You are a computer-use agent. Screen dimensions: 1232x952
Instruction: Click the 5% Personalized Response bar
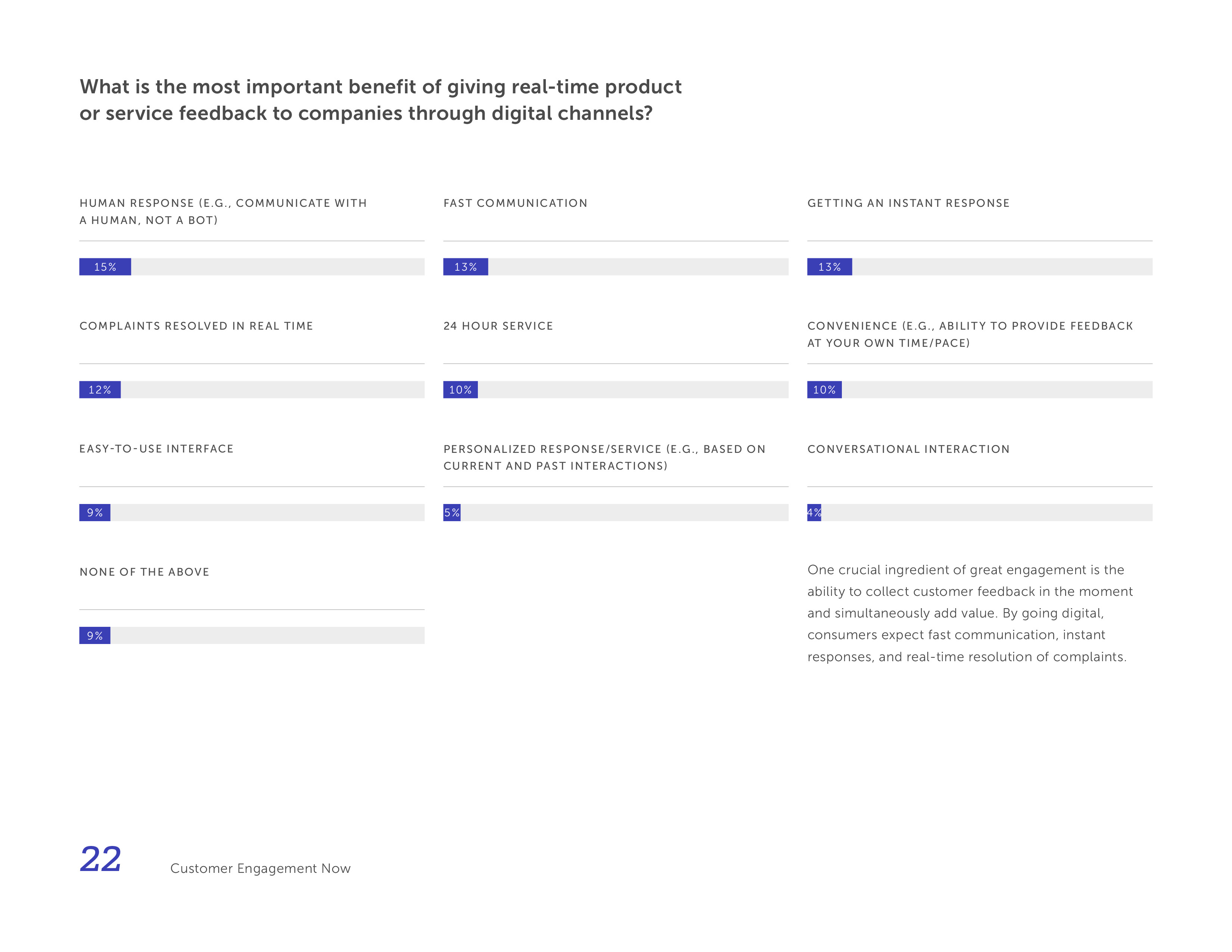[452, 513]
